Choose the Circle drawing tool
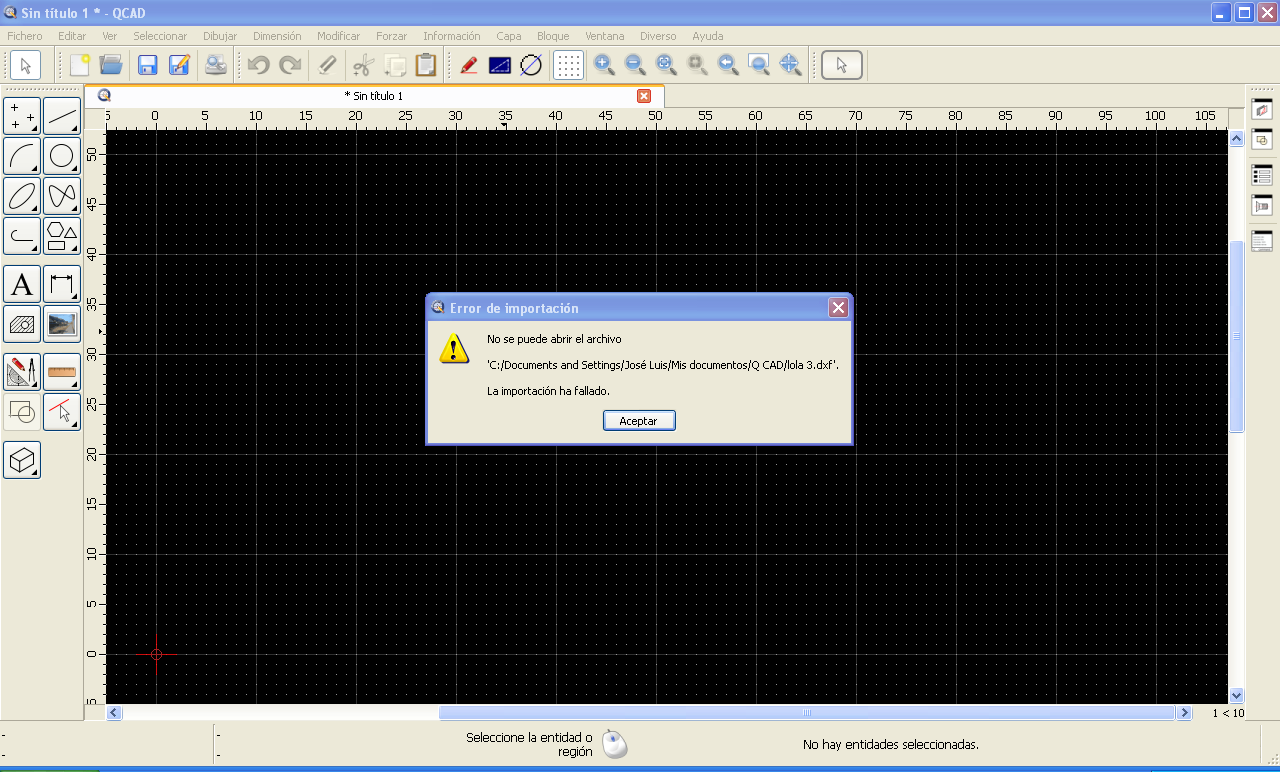Screen dimensions: 1280x772 click(x=62, y=156)
